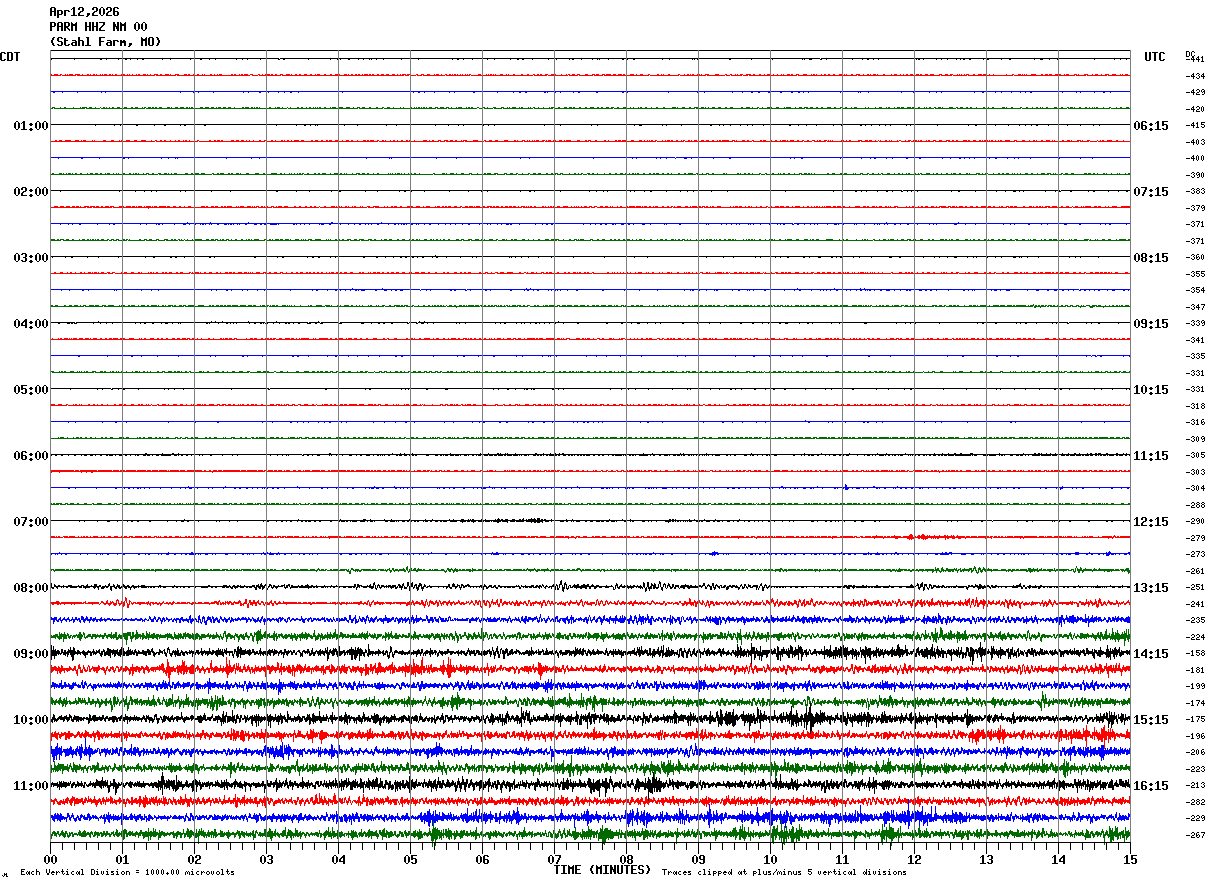Select the "14" minute axis tick label

1058,859
